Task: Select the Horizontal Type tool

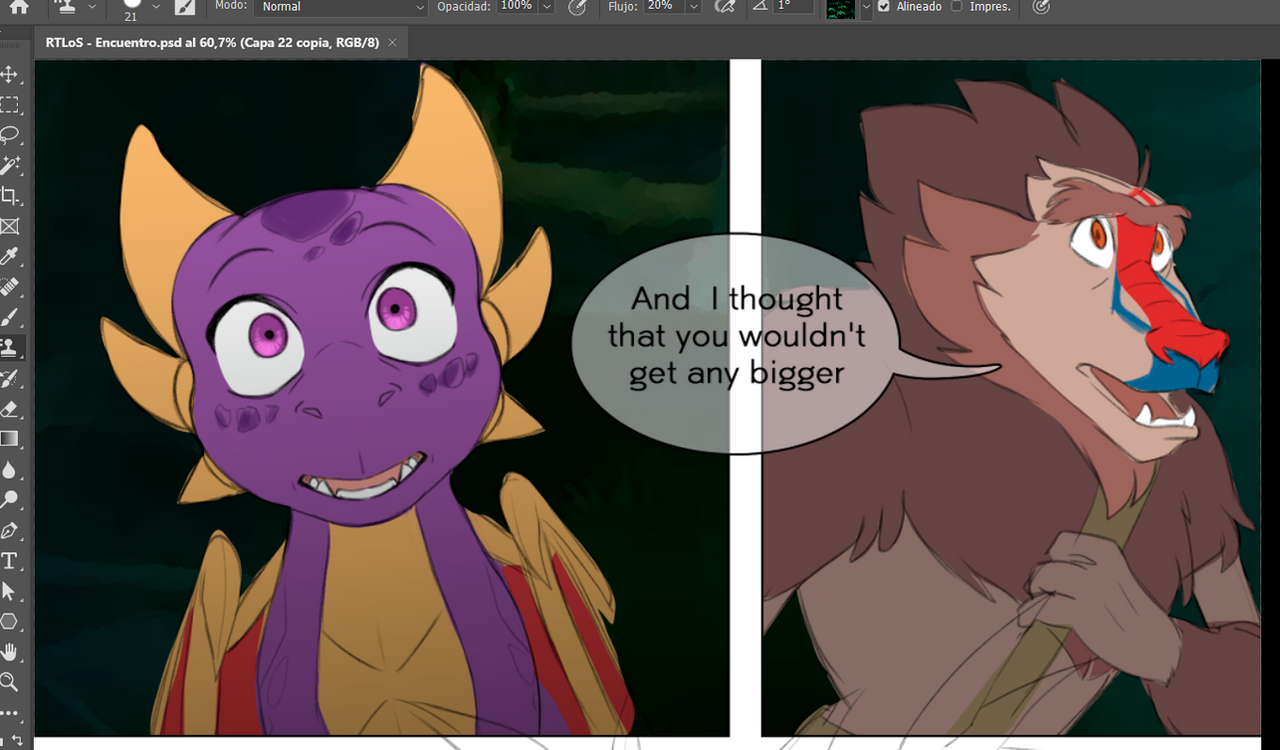Action: pyautogui.click(x=10, y=560)
